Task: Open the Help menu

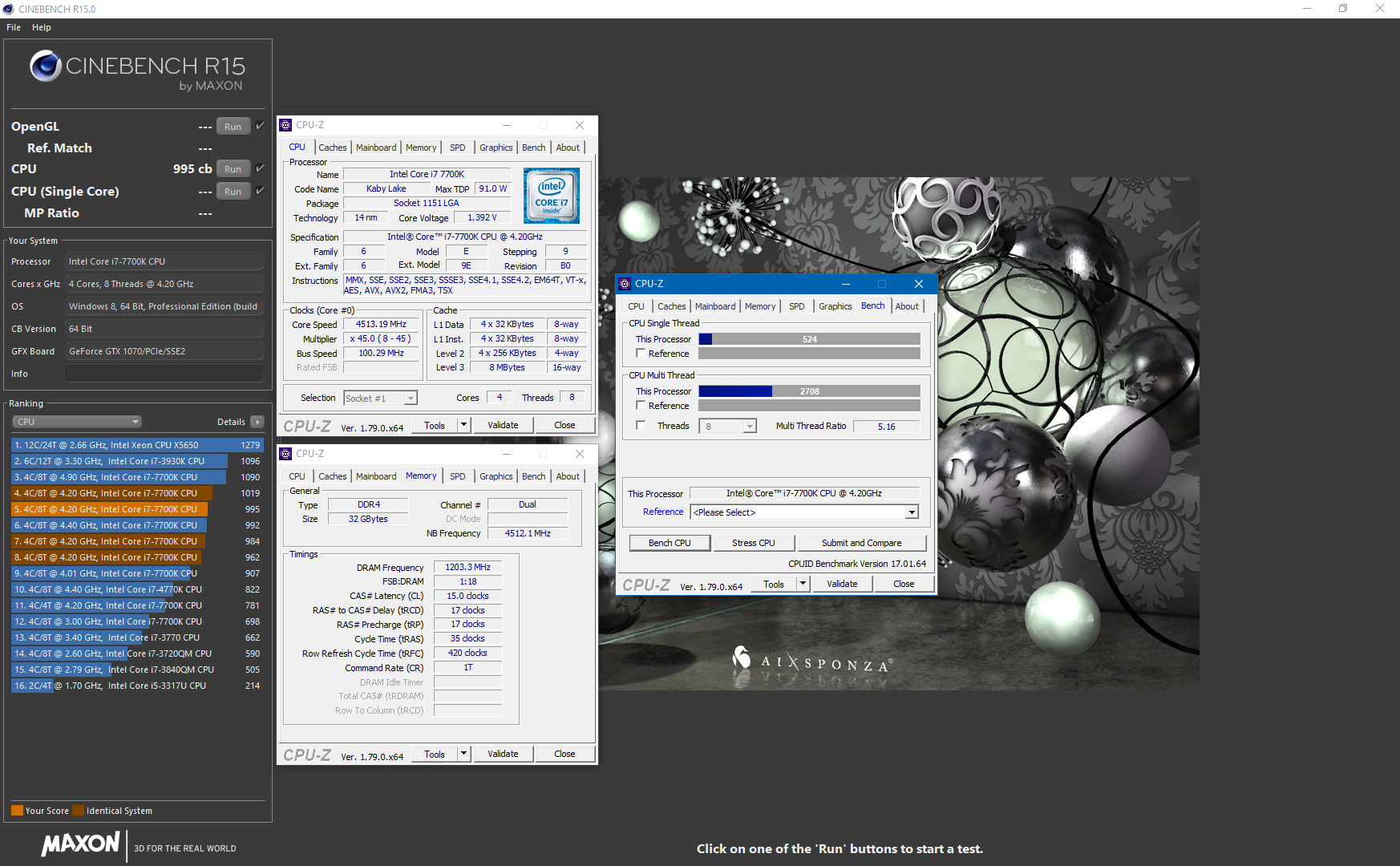Action: [x=42, y=27]
